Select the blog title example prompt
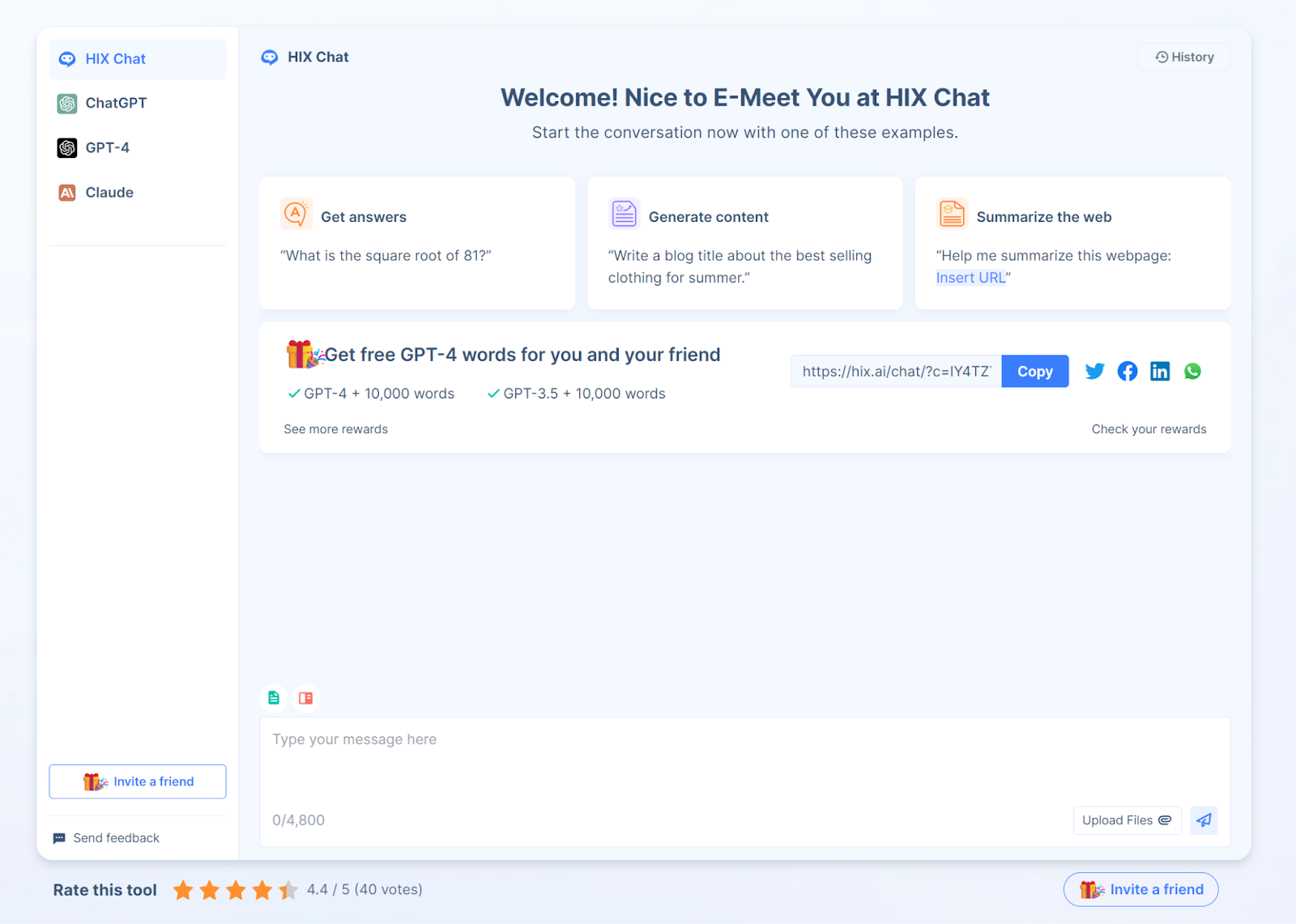1296x924 pixels. click(745, 243)
